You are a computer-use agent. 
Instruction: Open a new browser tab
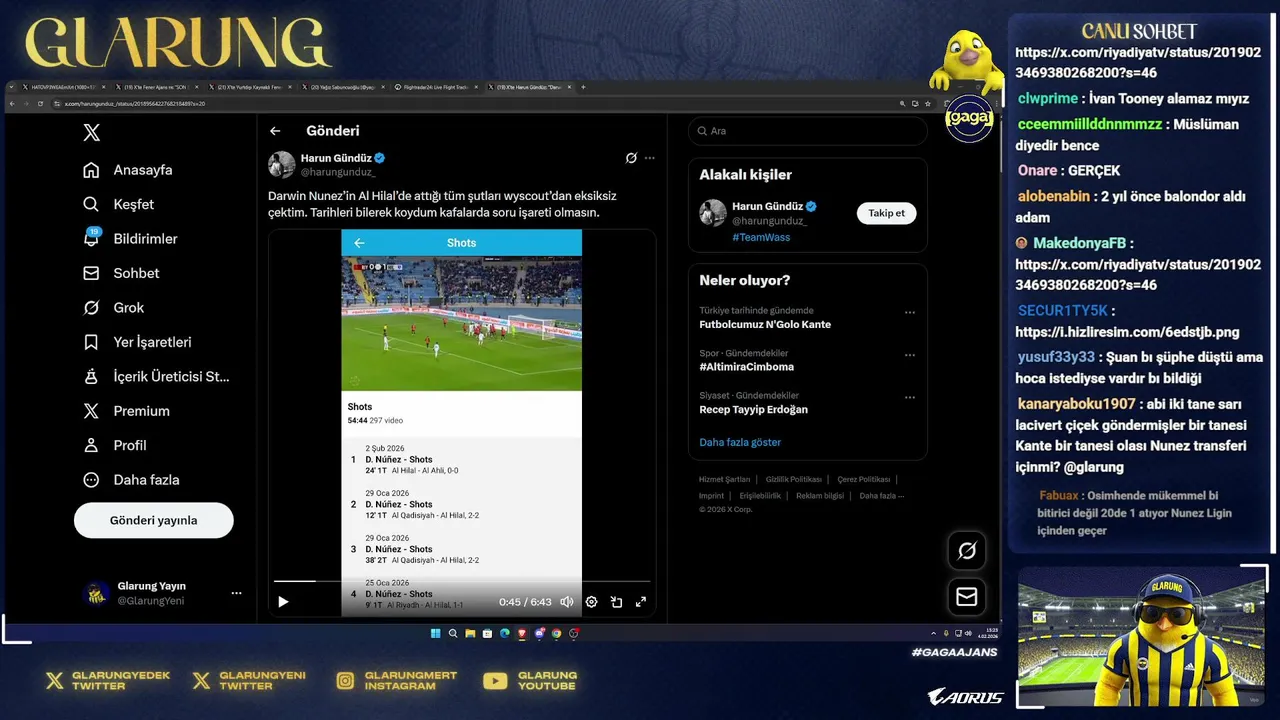583,87
